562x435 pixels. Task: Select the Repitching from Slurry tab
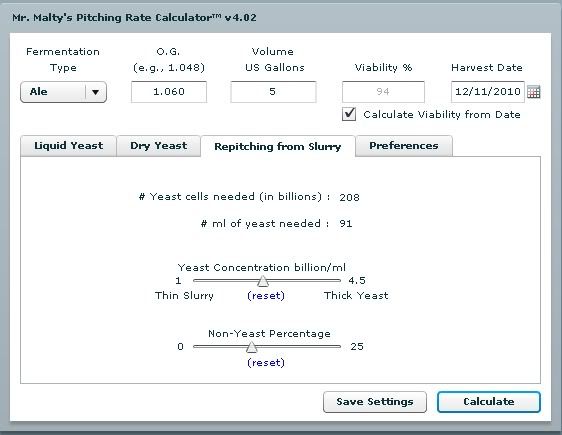point(278,146)
